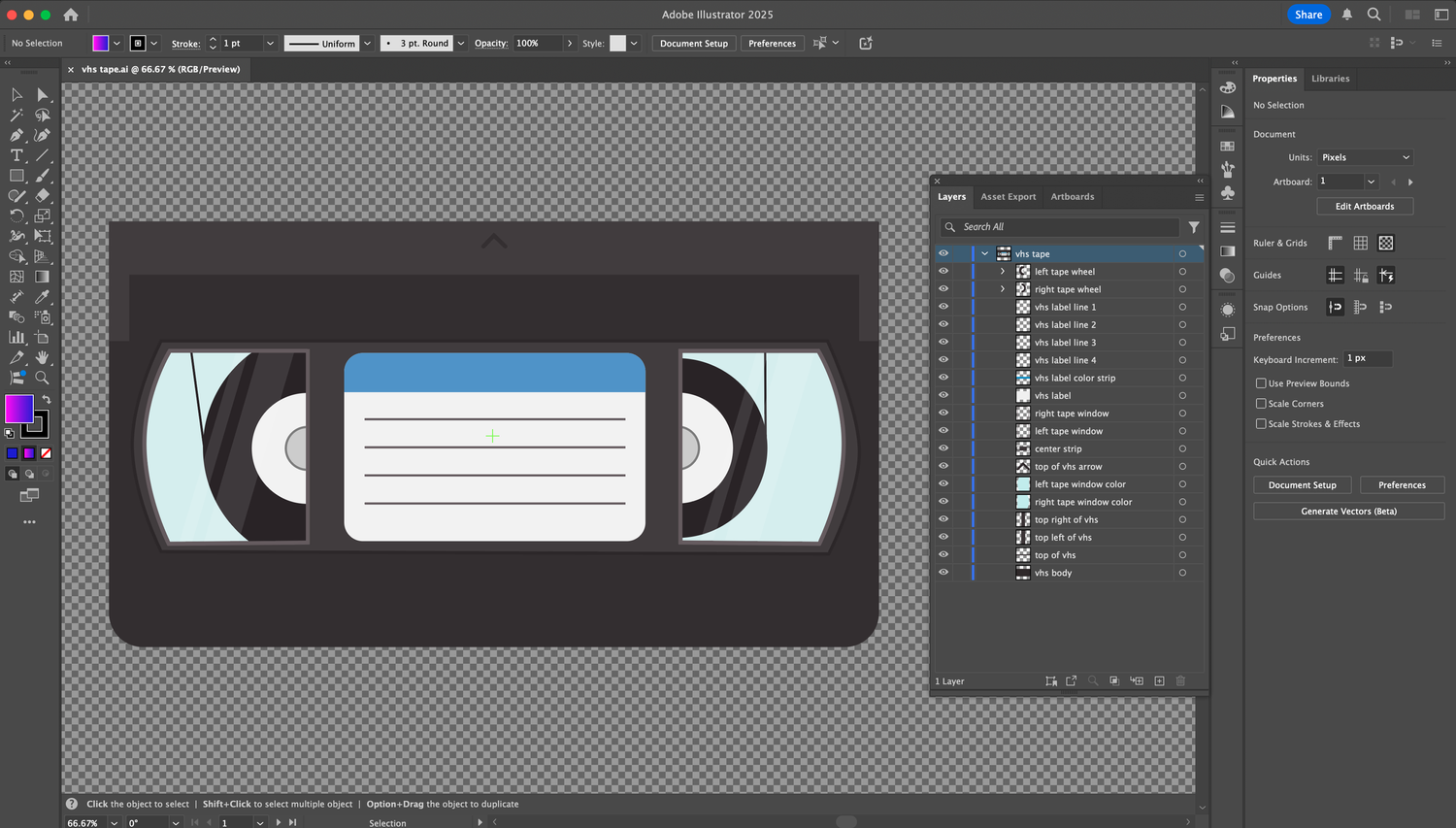
Task: Select the Hand tool
Action: (42, 357)
